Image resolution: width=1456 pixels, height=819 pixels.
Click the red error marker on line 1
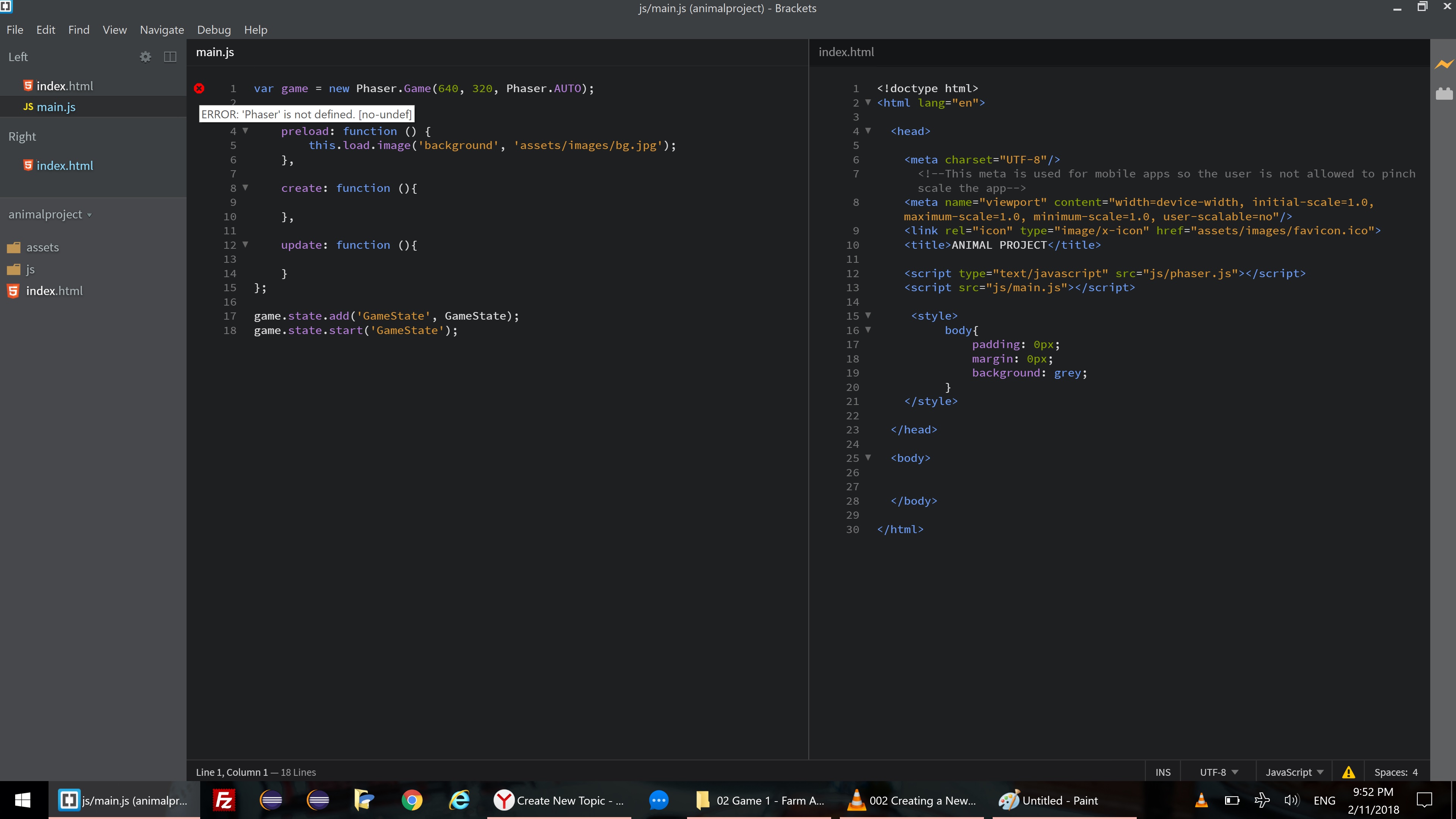coord(199,88)
